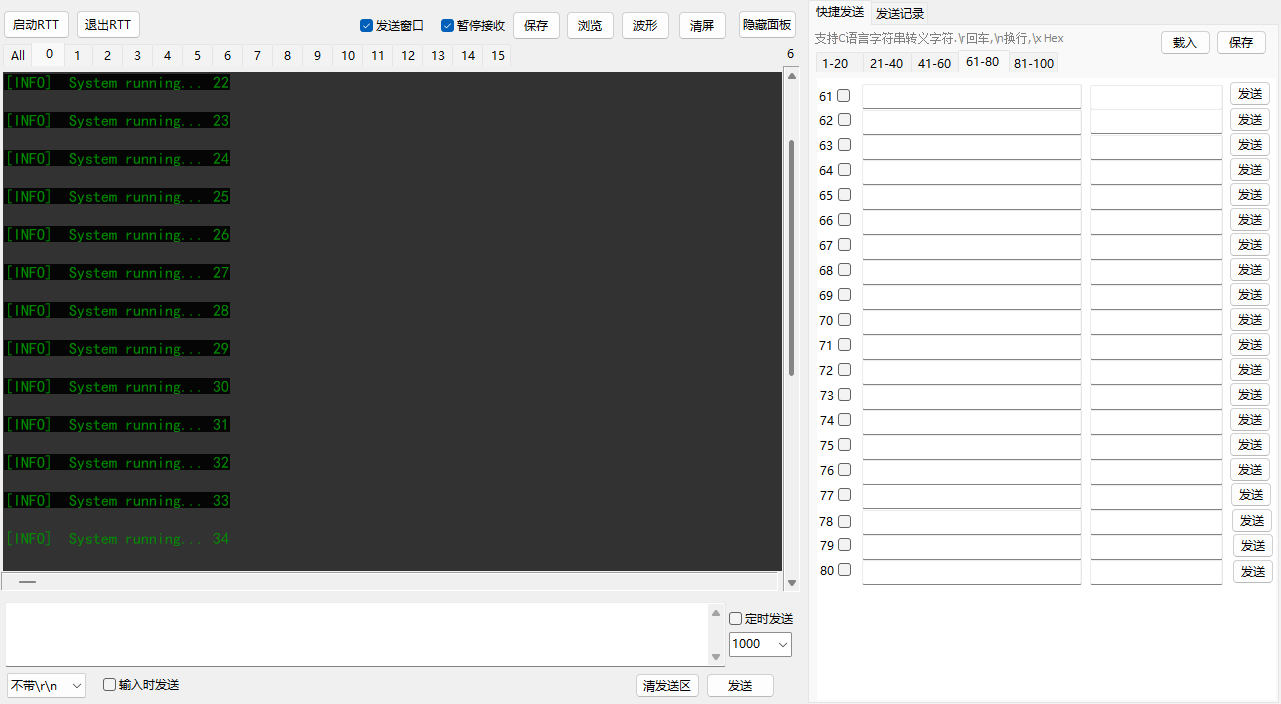Disable the 发送窗口 checkbox
Image resolution: width=1281 pixels, height=704 pixels.
point(367,25)
